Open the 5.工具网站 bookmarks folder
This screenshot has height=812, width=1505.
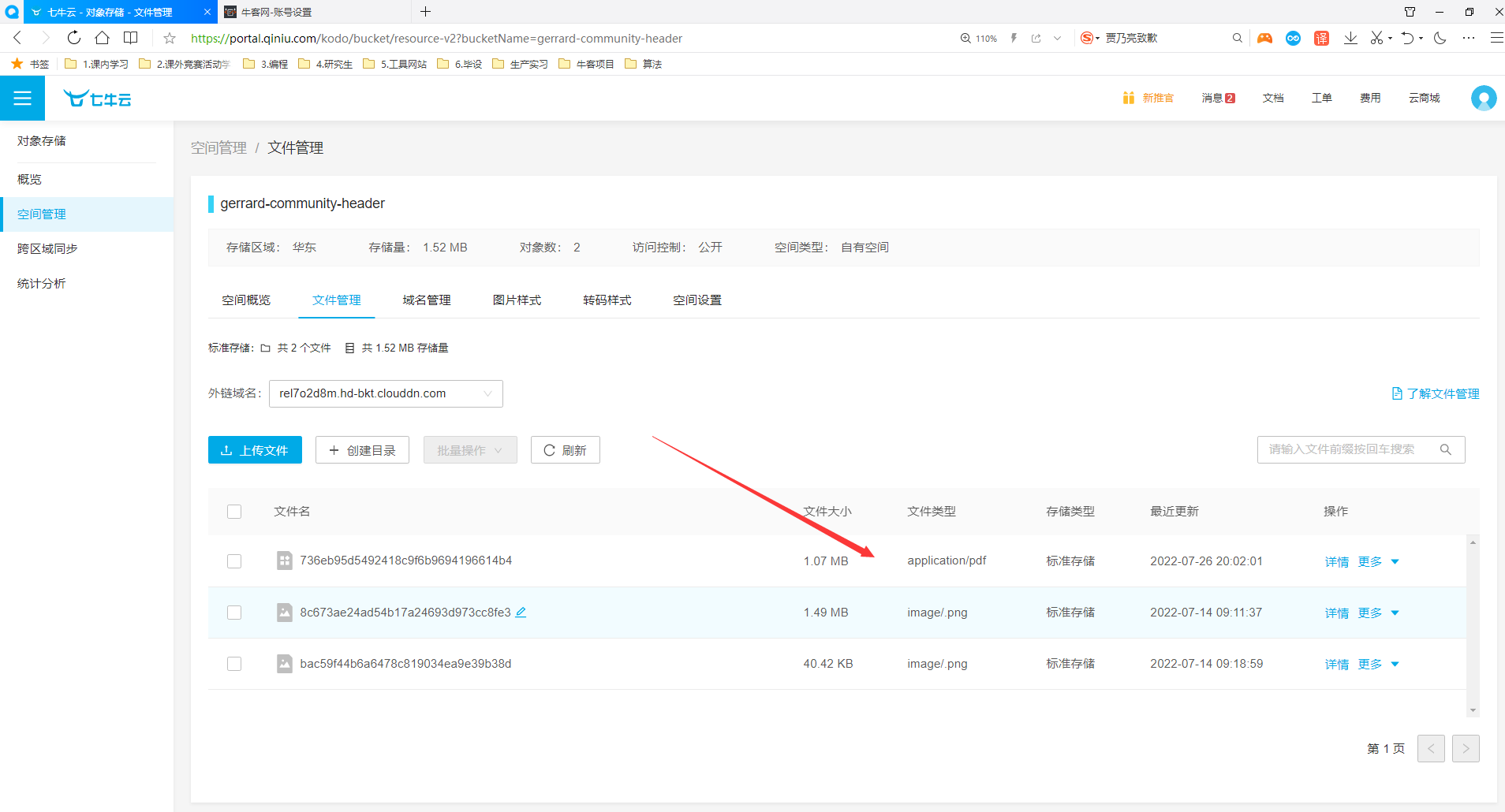394,64
